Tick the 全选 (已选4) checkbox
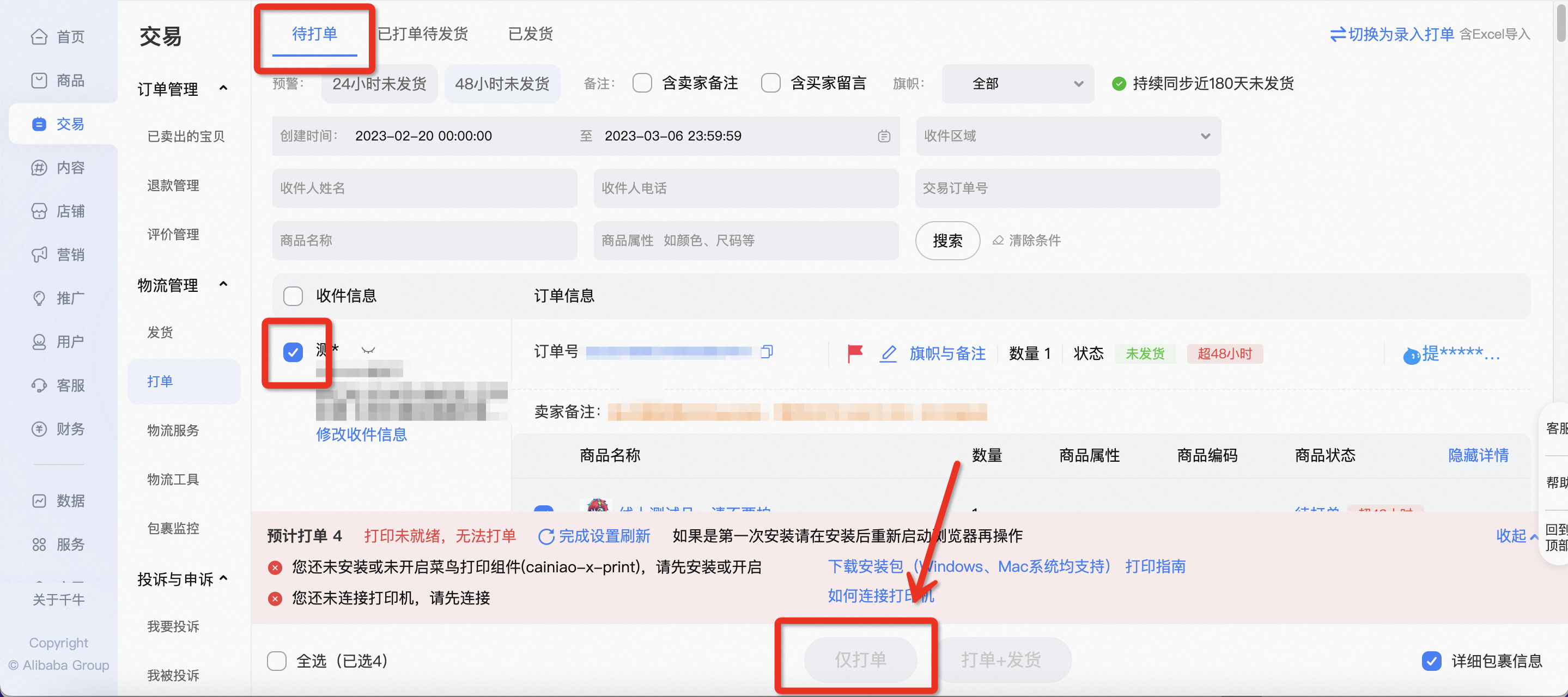1568x697 pixels. pyautogui.click(x=277, y=661)
